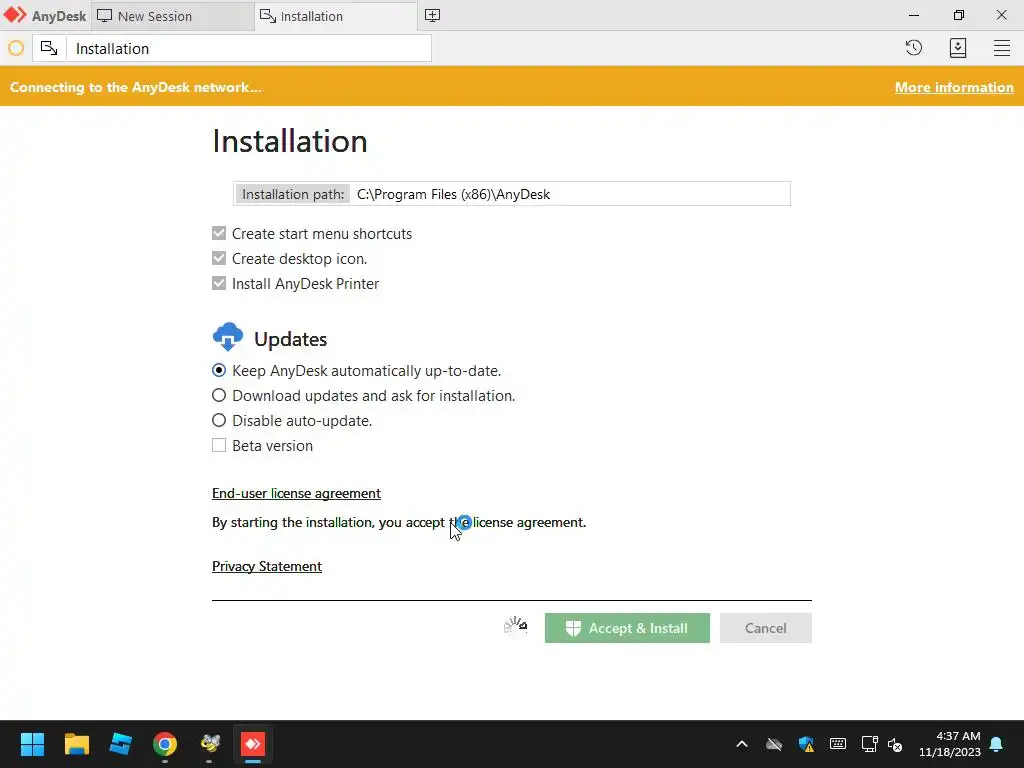Open the End-user license agreement link
1024x768 pixels.
(x=296, y=493)
